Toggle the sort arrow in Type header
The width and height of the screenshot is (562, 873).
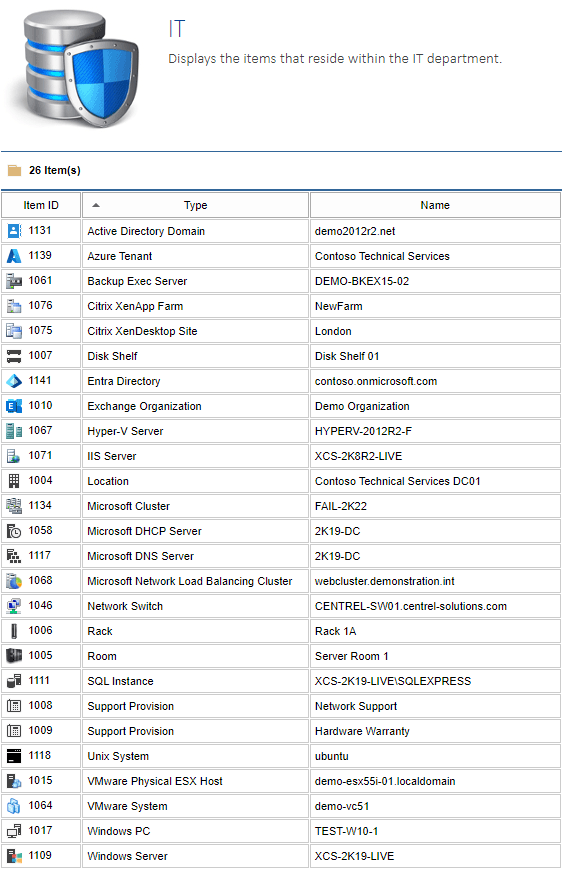point(96,205)
